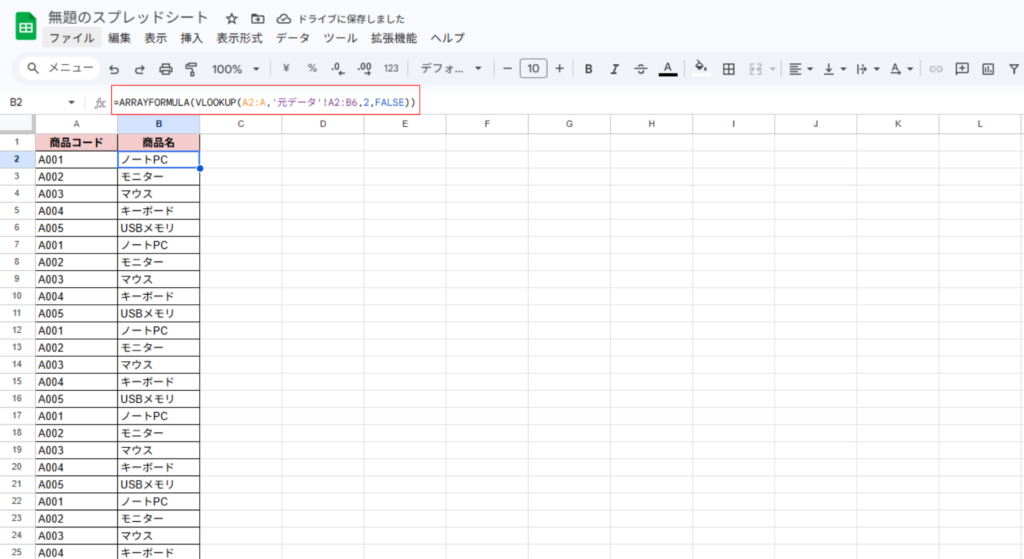Open the データ menu

[x=293, y=38]
